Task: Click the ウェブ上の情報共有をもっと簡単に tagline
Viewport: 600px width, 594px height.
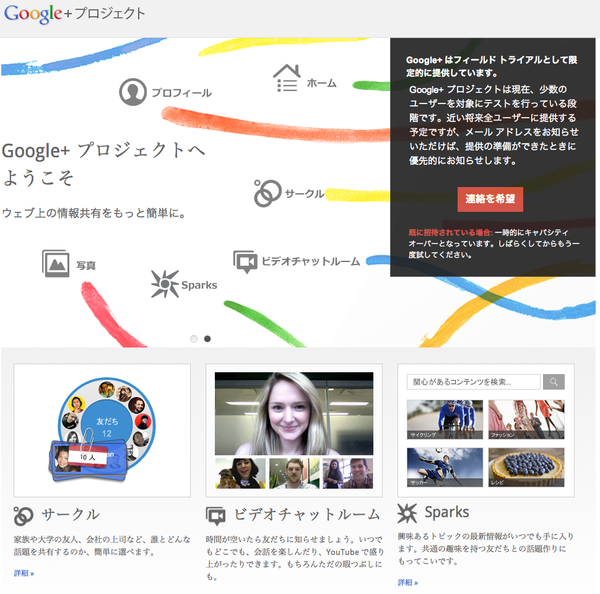Action: 94,213
